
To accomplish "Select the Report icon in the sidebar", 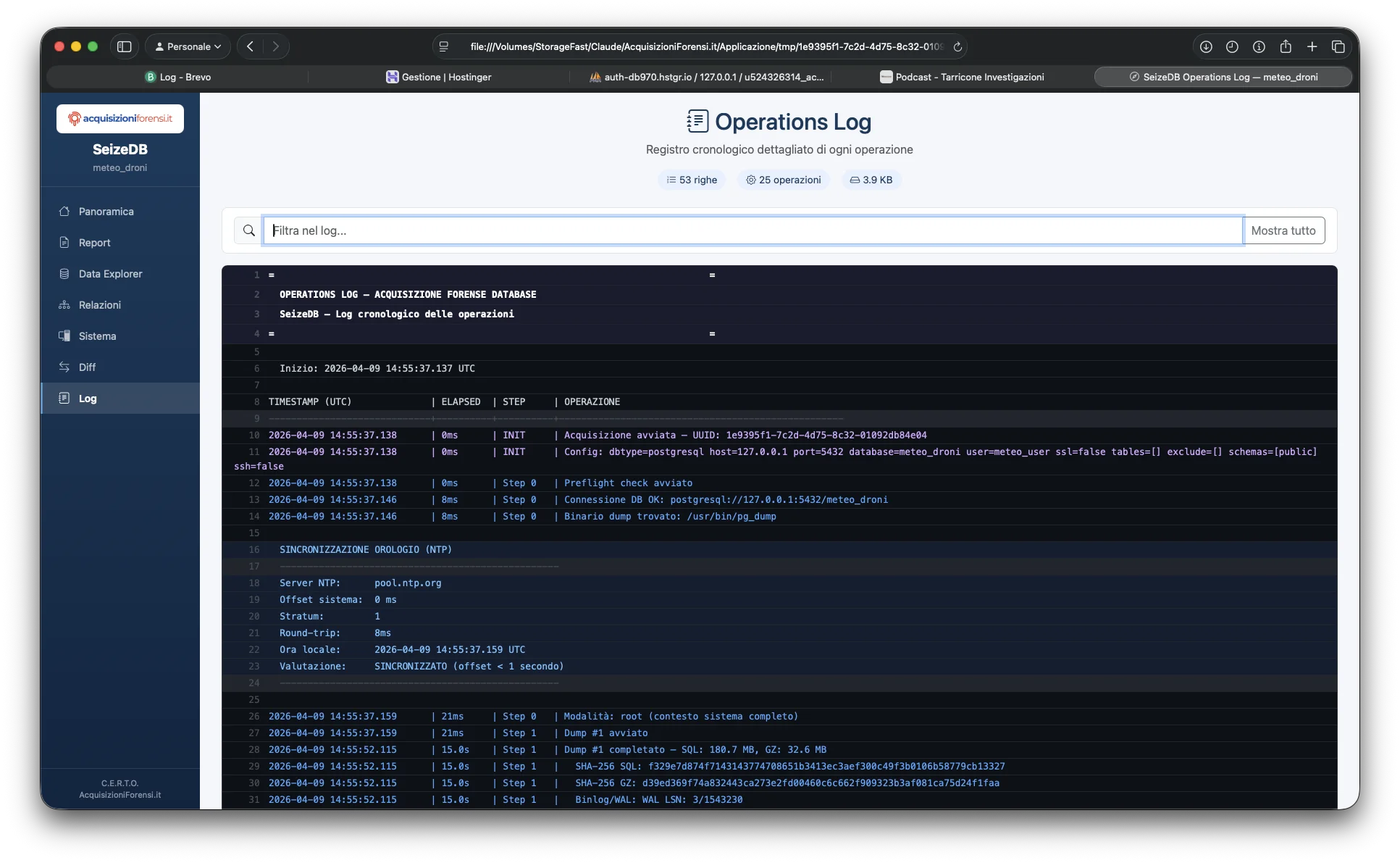I will [64, 243].
